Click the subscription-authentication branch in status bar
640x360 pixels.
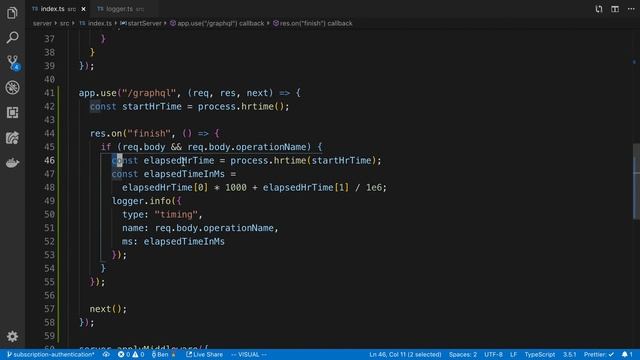(x=51, y=354)
